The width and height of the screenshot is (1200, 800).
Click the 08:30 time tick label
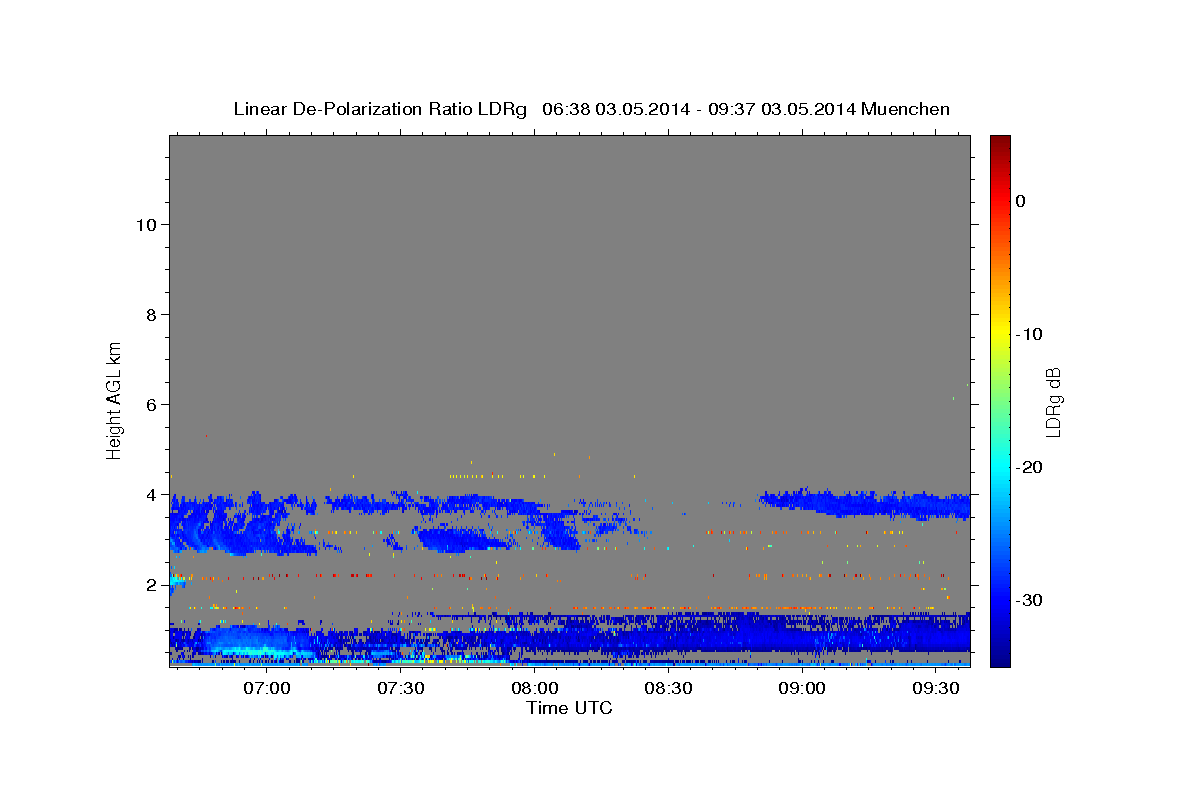(668, 688)
